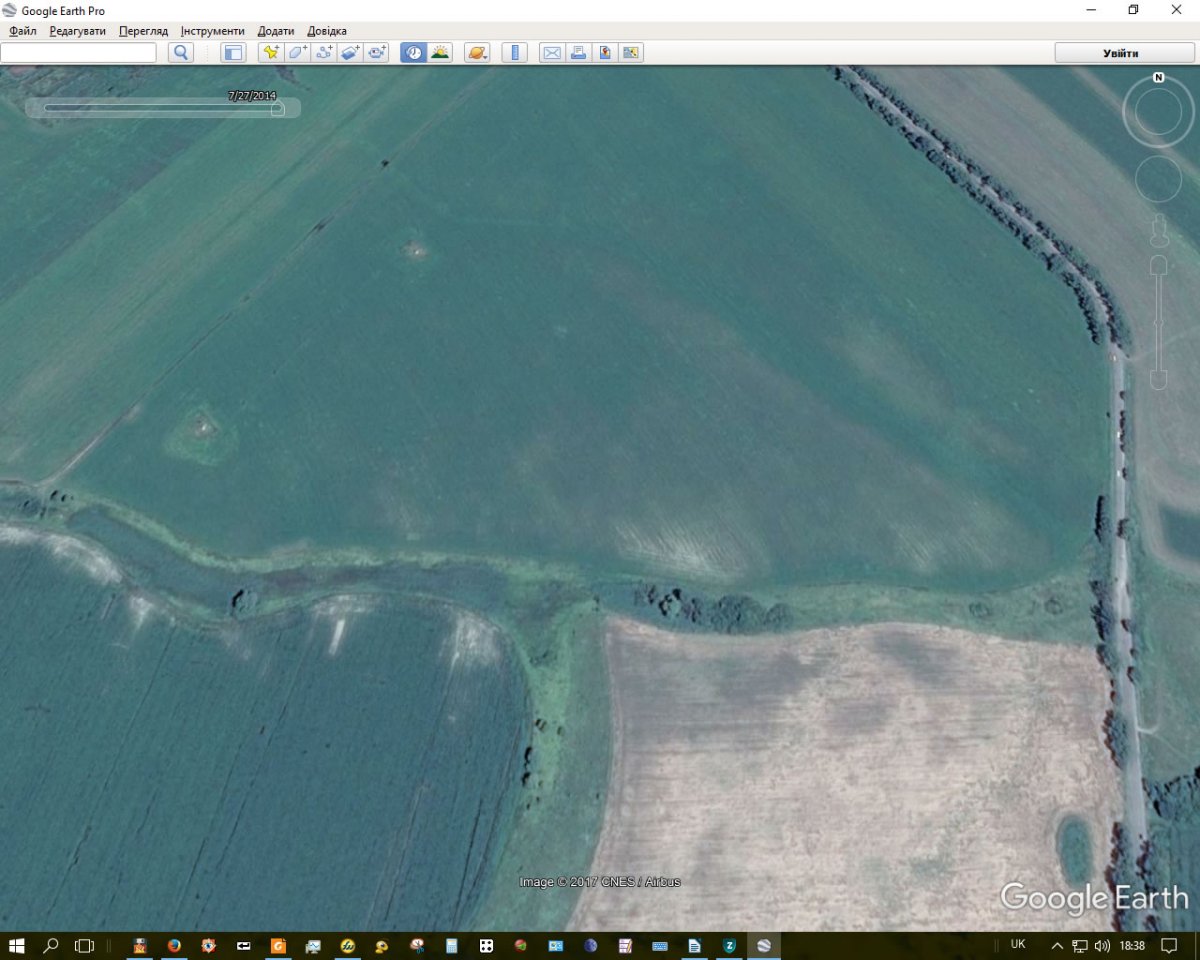Add an image overlay icon
1200x960 pixels.
coord(350,53)
